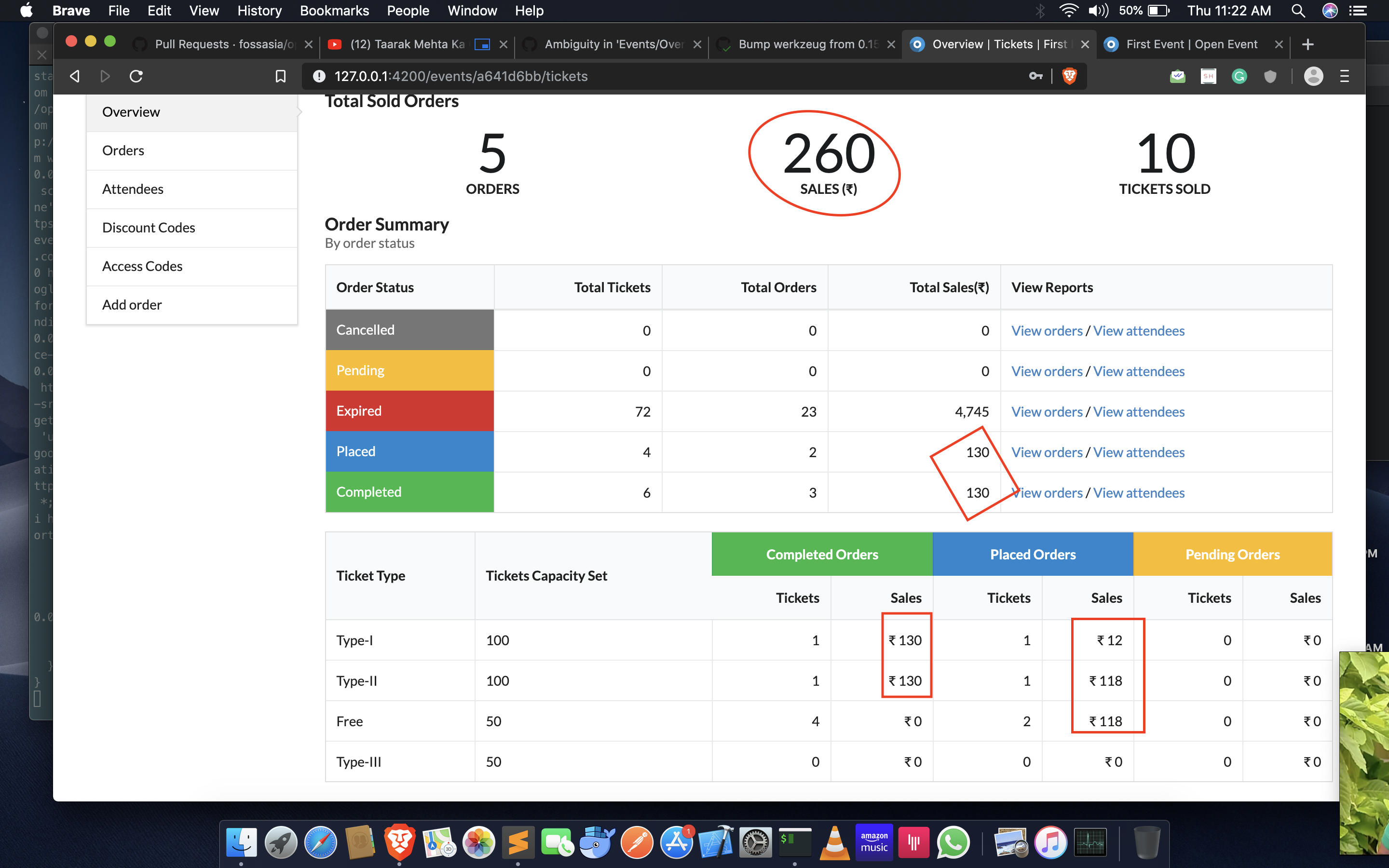1389x868 pixels.
Task: Open WhatsApp from the dock
Action: (x=953, y=843)
